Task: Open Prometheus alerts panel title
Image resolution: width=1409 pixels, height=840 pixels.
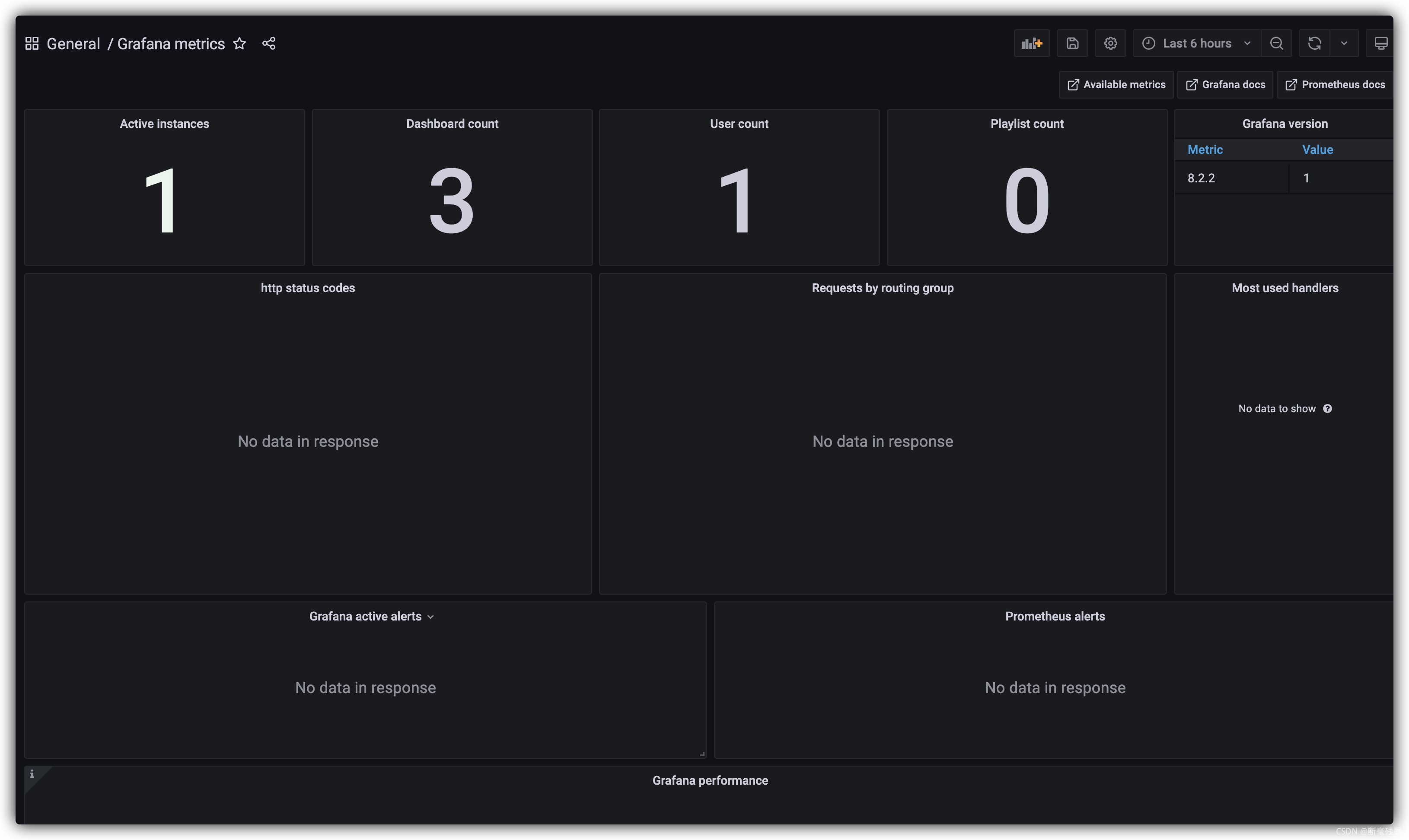Action: coord(1055,616)
